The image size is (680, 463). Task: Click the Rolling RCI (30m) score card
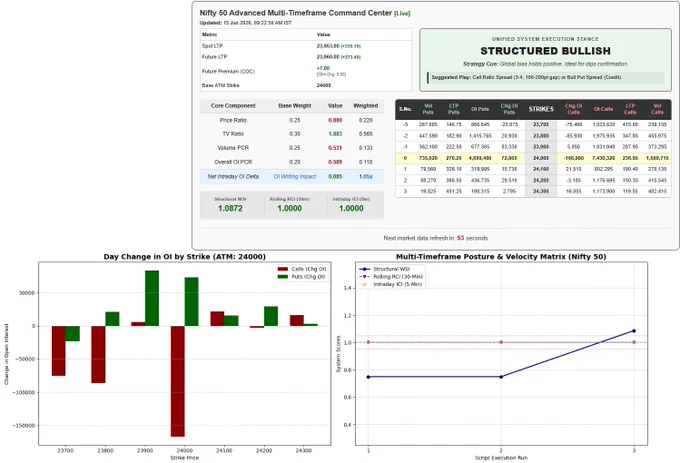[289, 205]
